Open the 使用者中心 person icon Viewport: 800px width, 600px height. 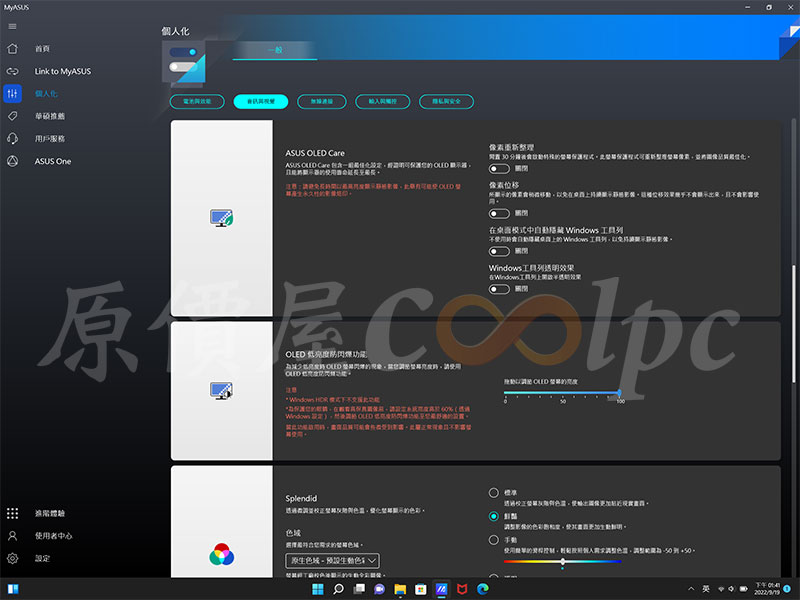pos(12,536)
